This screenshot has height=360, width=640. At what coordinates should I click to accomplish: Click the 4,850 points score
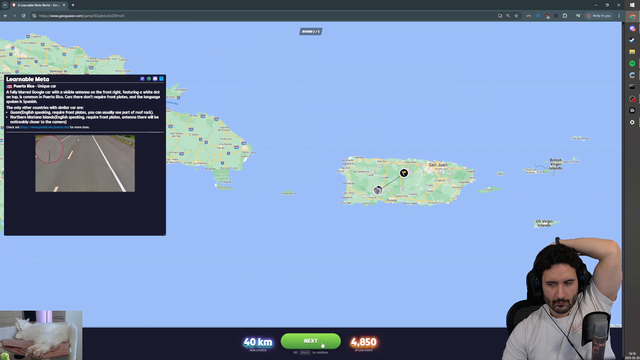[363, 342]
